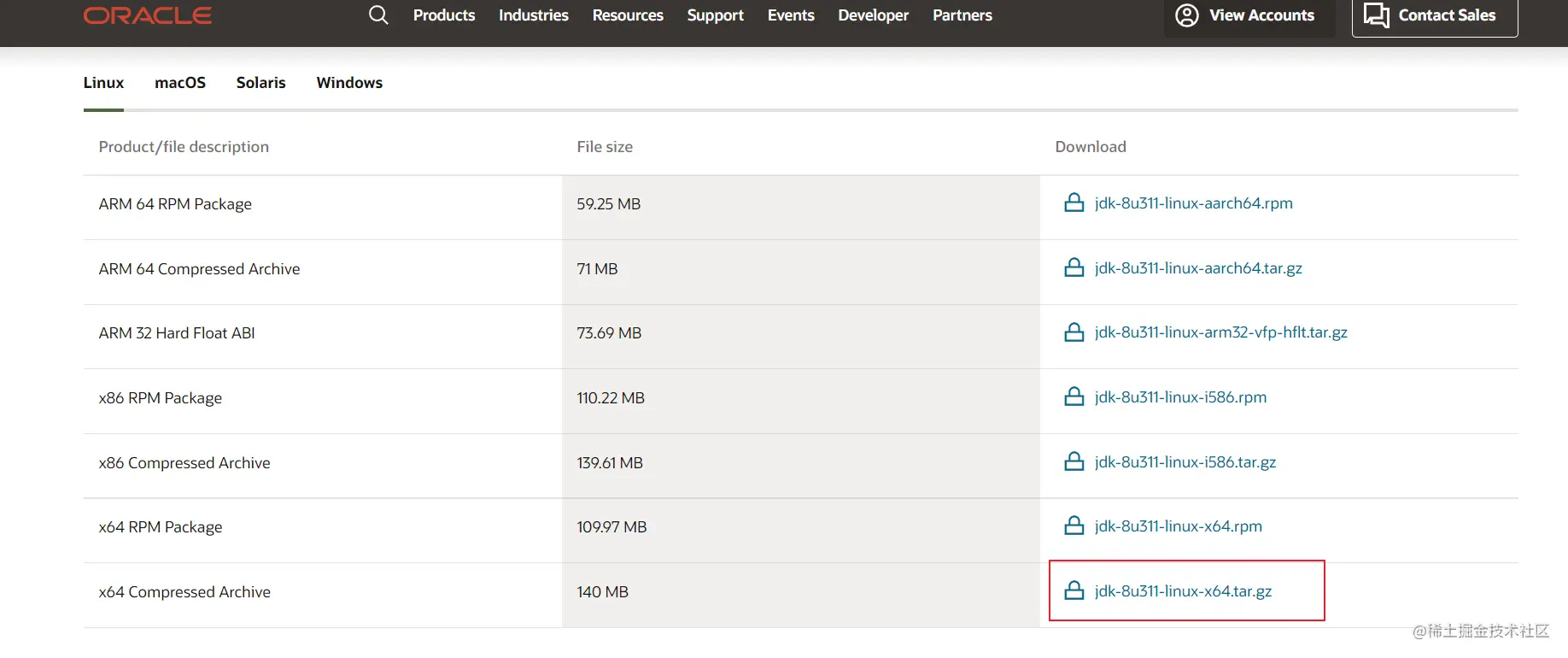Open the Resources menu
The height and width of the screenshot is (658, 1568).
(x=628, y=15)
